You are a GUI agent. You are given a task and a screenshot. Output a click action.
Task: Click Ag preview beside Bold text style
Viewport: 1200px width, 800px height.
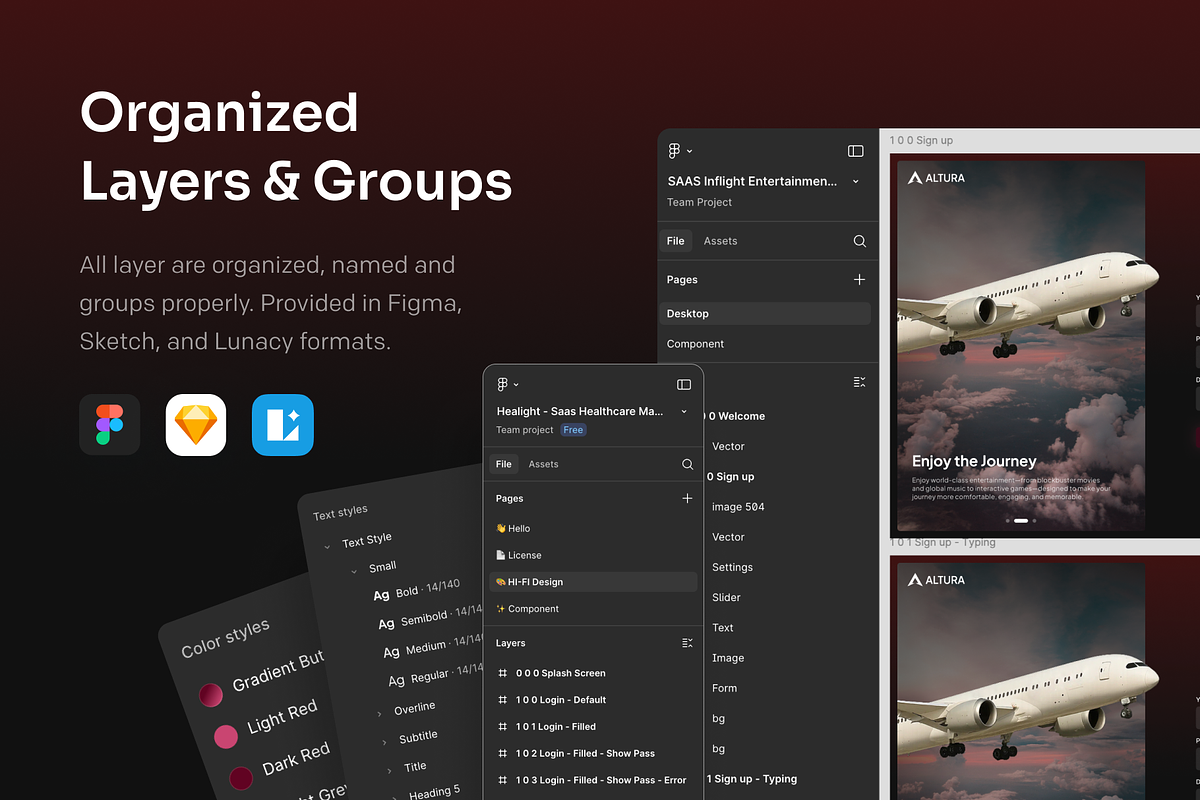coord(381,595)
